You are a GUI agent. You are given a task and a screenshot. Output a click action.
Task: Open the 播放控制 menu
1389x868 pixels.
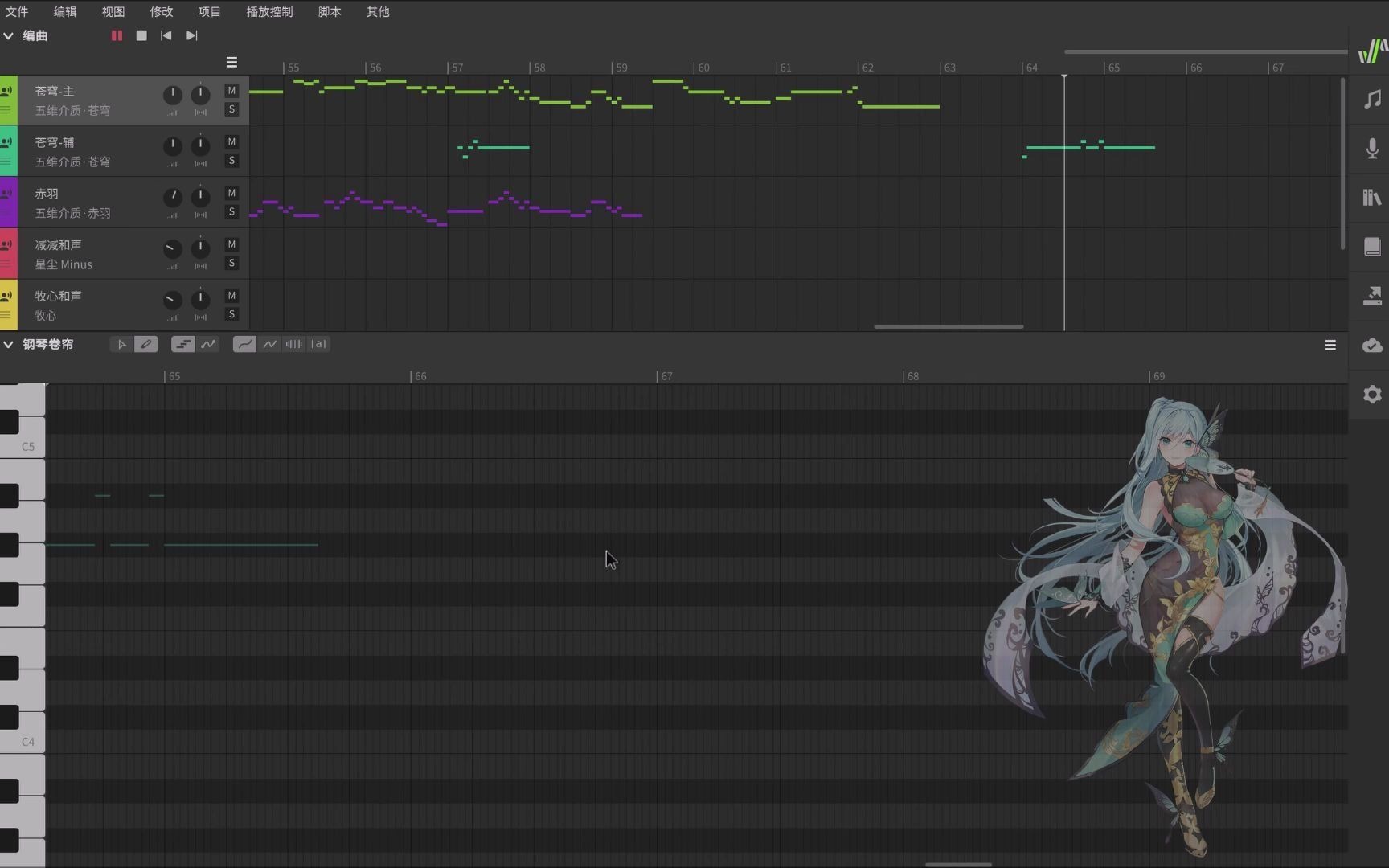pos(269,12)
